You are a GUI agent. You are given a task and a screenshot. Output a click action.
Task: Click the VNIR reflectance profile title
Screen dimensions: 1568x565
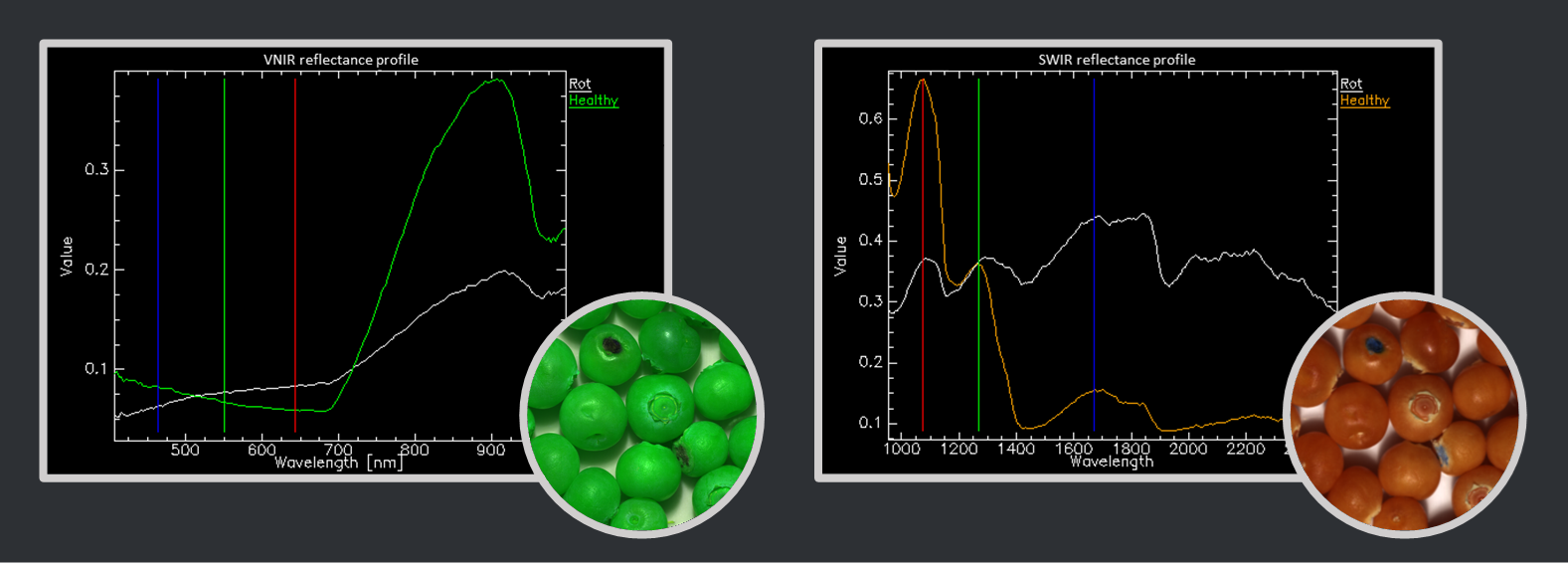pos(340,60)
